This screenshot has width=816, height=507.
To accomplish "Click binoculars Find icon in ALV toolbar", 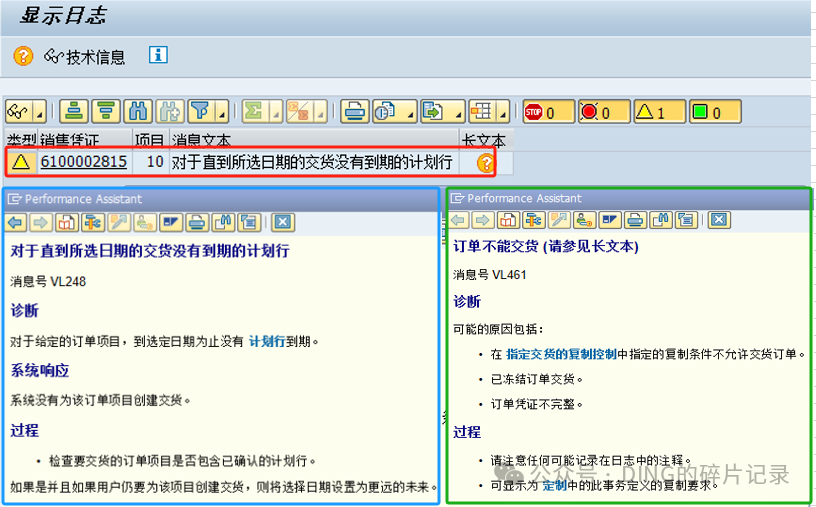I will point(138,111).
